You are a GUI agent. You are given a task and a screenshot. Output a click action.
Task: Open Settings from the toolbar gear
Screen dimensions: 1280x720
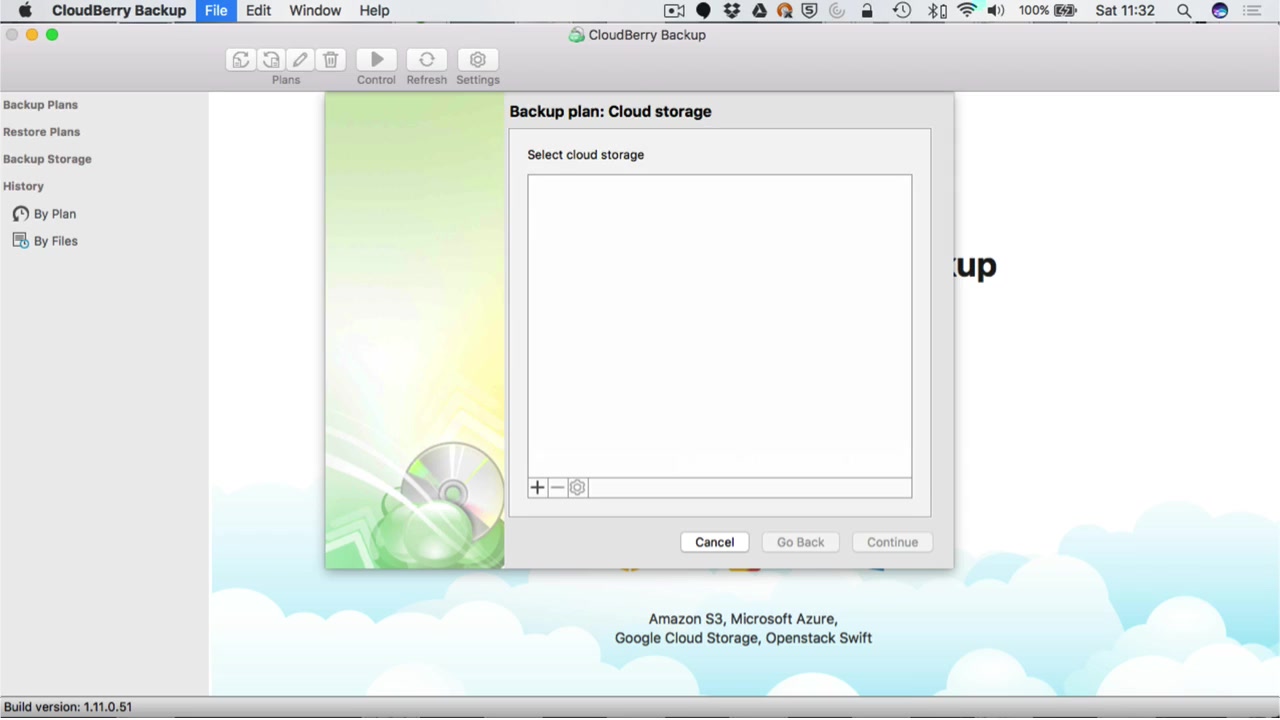click(x=478, y=60)
